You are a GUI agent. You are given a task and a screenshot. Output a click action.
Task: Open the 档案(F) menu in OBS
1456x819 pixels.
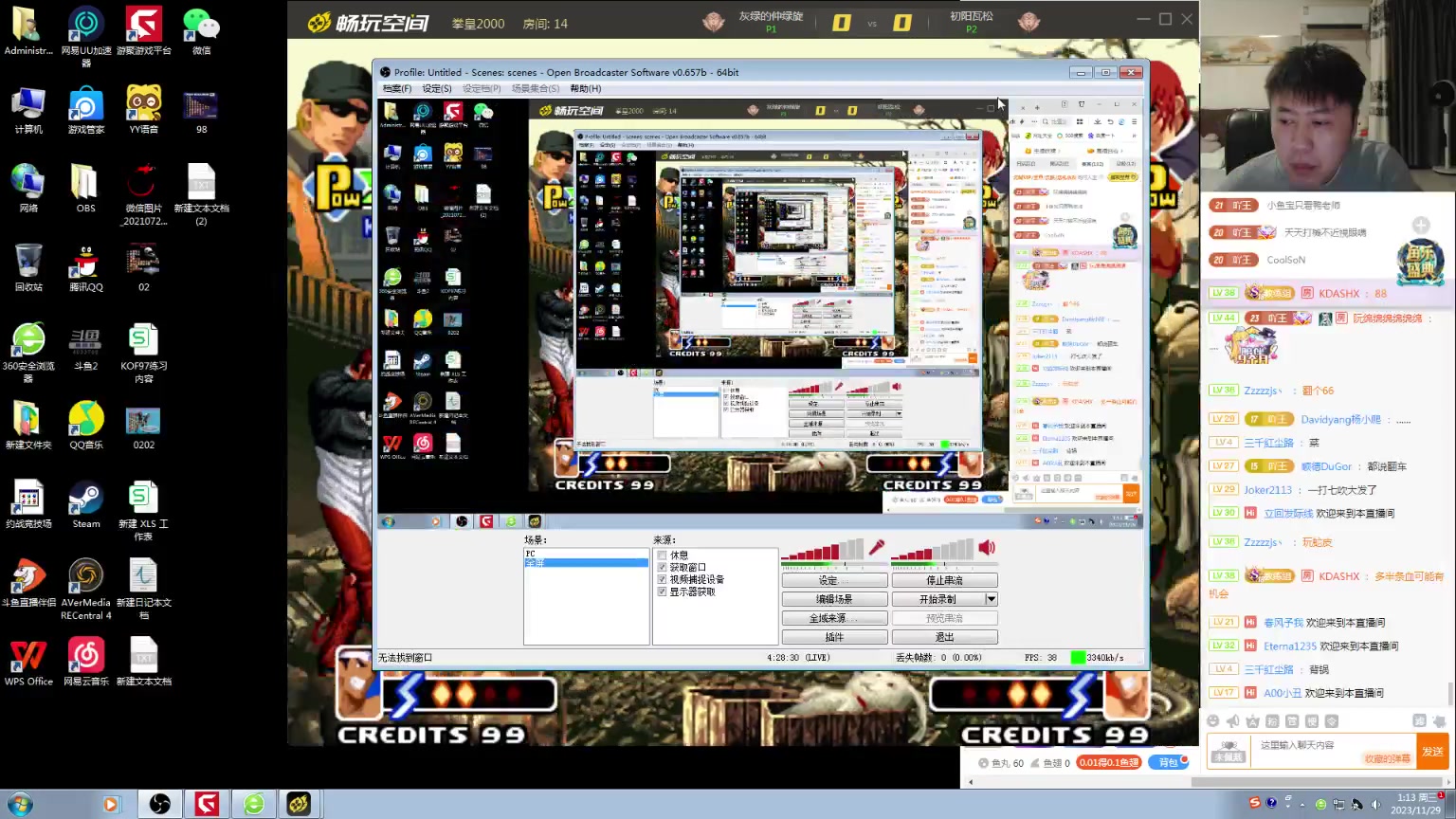(397, 89)
